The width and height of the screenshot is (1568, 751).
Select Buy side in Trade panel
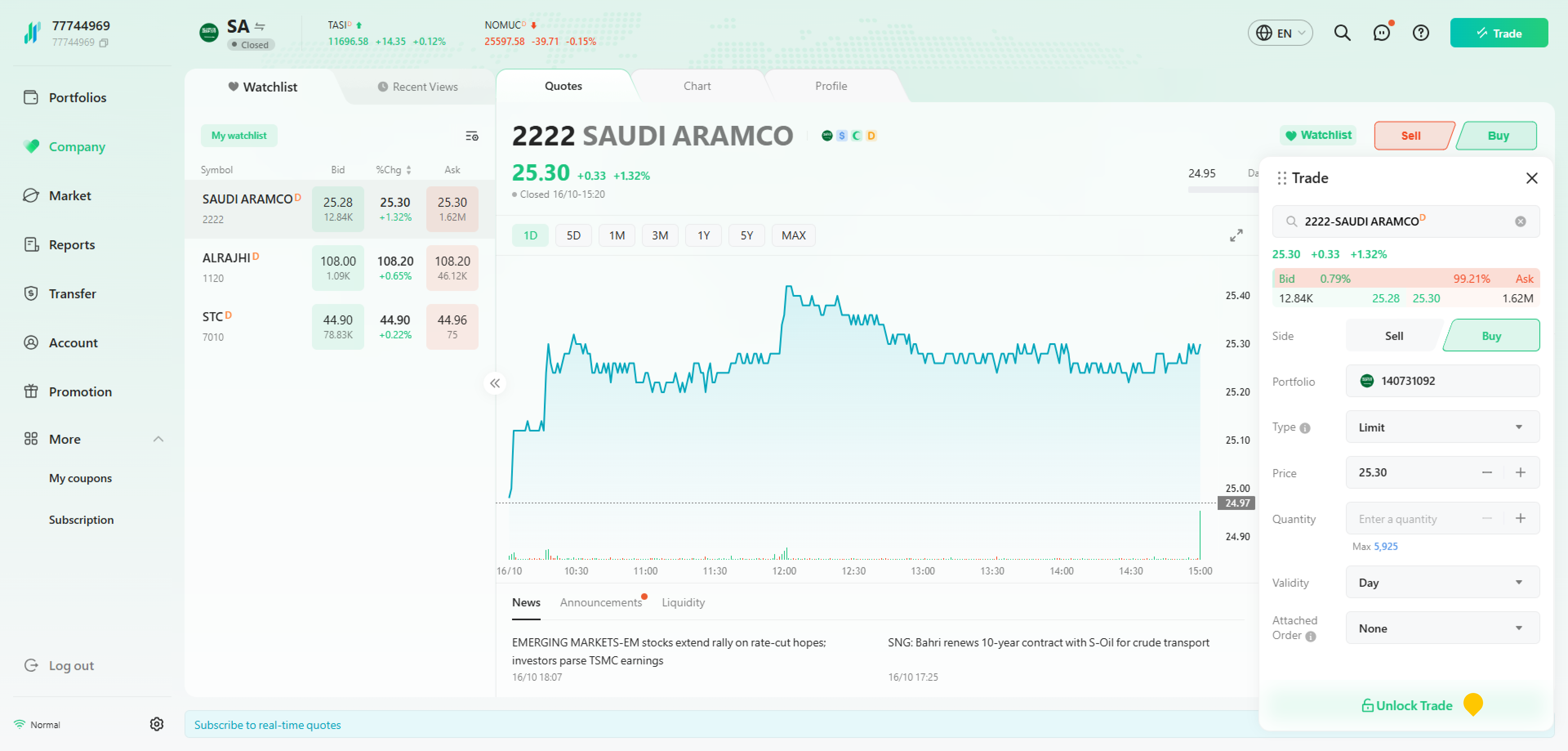[x=1491, y=335]
